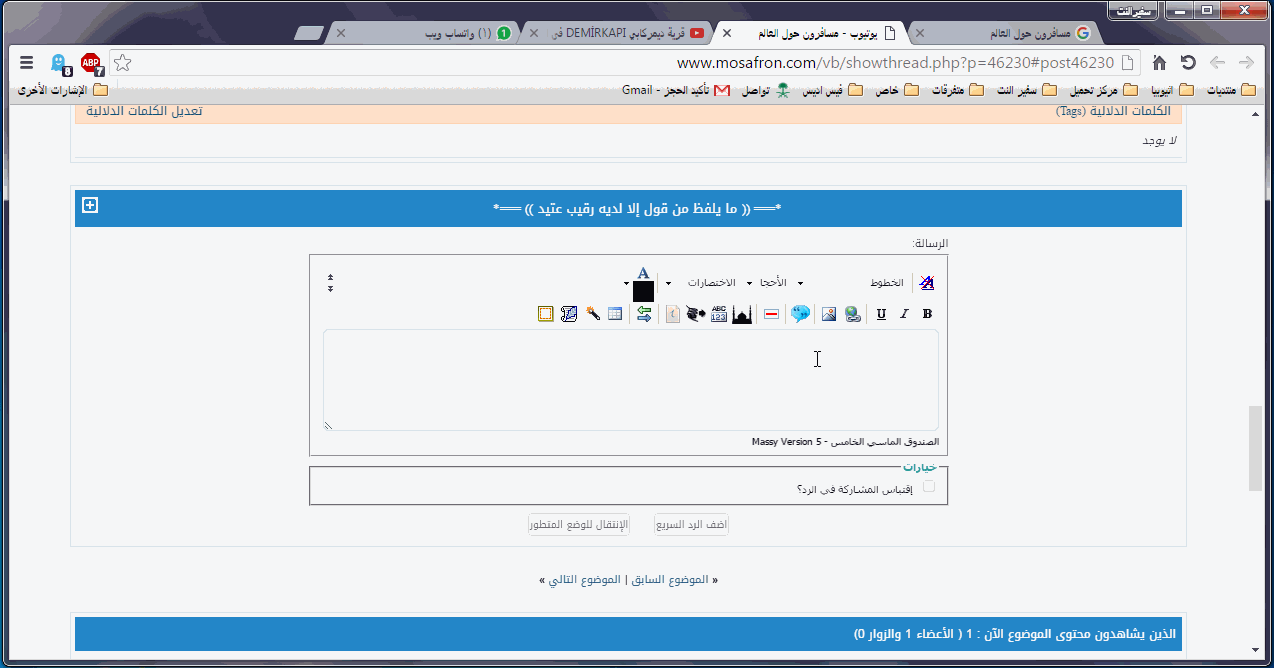Image resolution: width=1274 pixels, height=668 pixels.
Task: Open the الأحجا sizes dropdown
Action: (x=780, y=283)
